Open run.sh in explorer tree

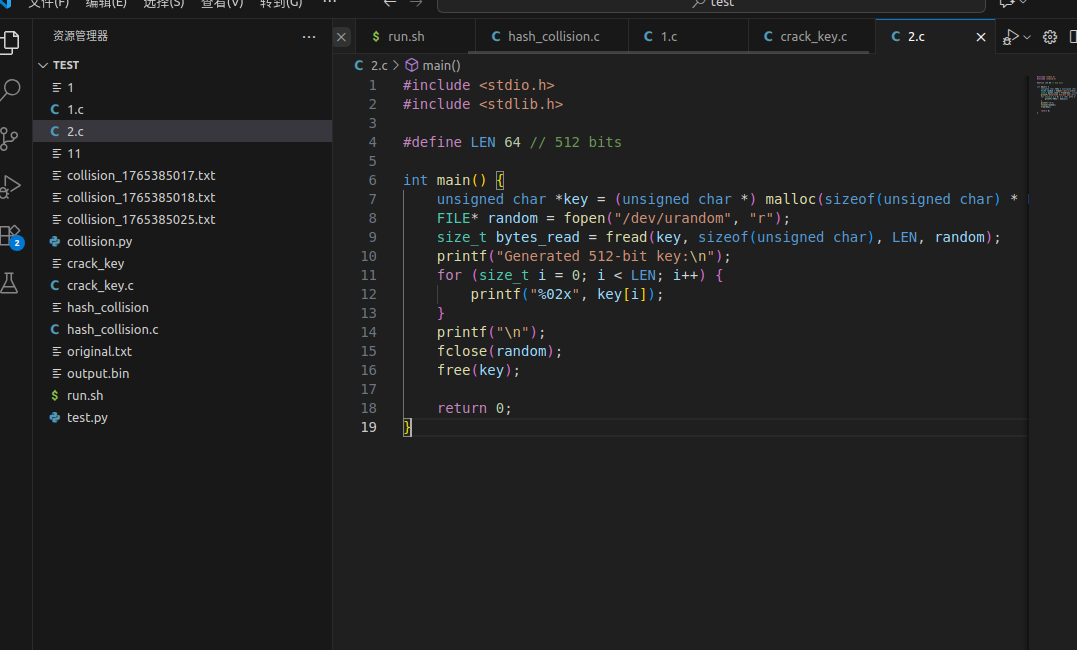[x=183, y=395]
